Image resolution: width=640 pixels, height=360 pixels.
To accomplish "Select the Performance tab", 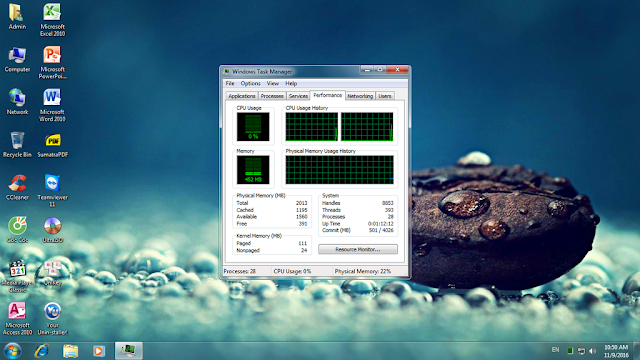I will (328, 95).
